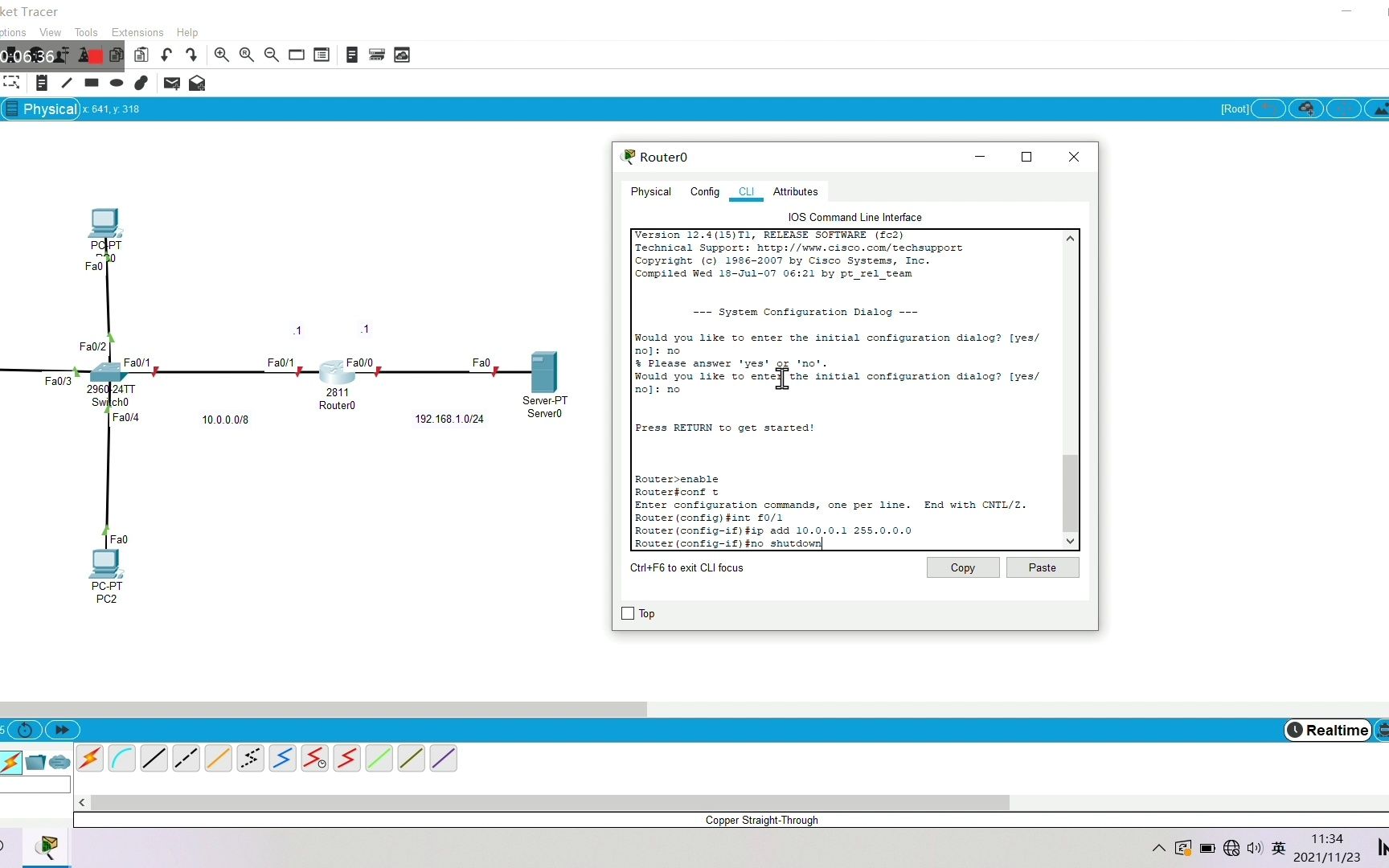The image size is (1389, 868).
Task: Click the Switch0 device on workspace
Action: click(x=107, y=372)
